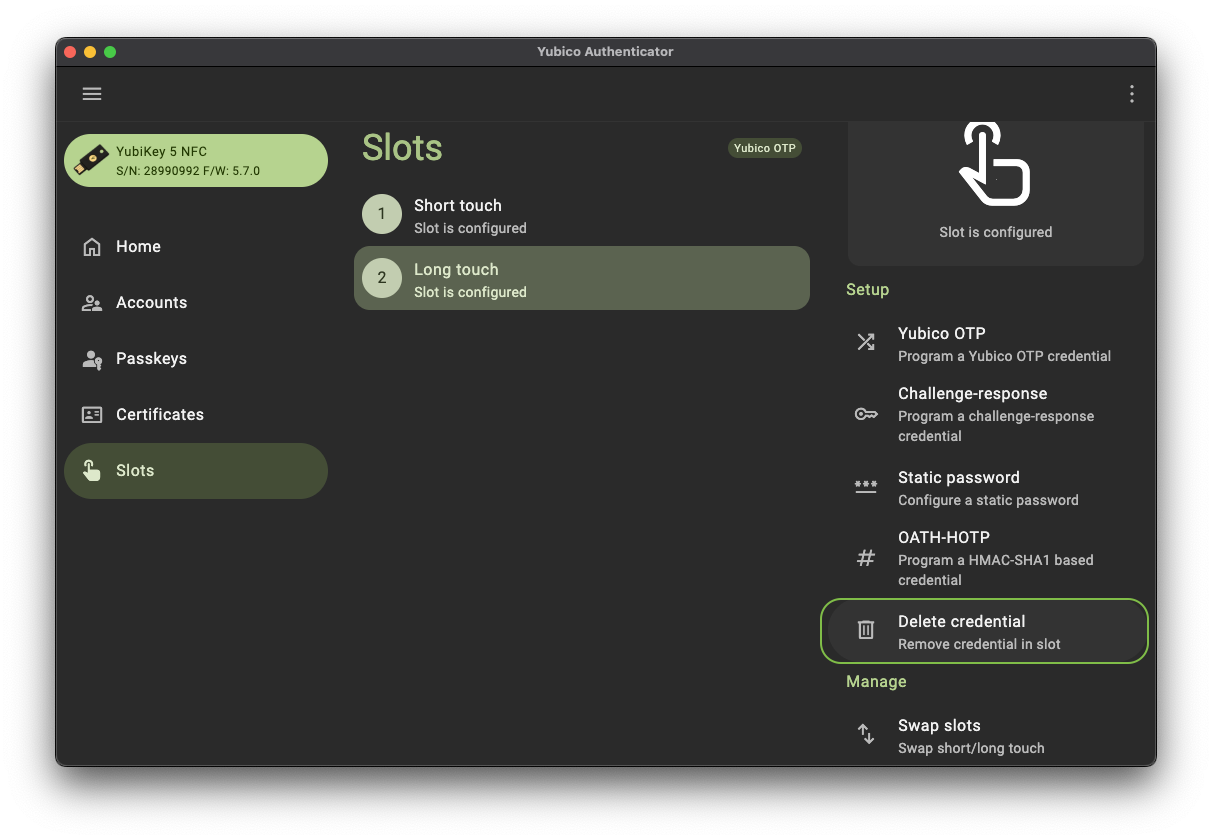Select the YubiKey 5 NFC device card
The image size is (1212, 840).
click(196, 161)
